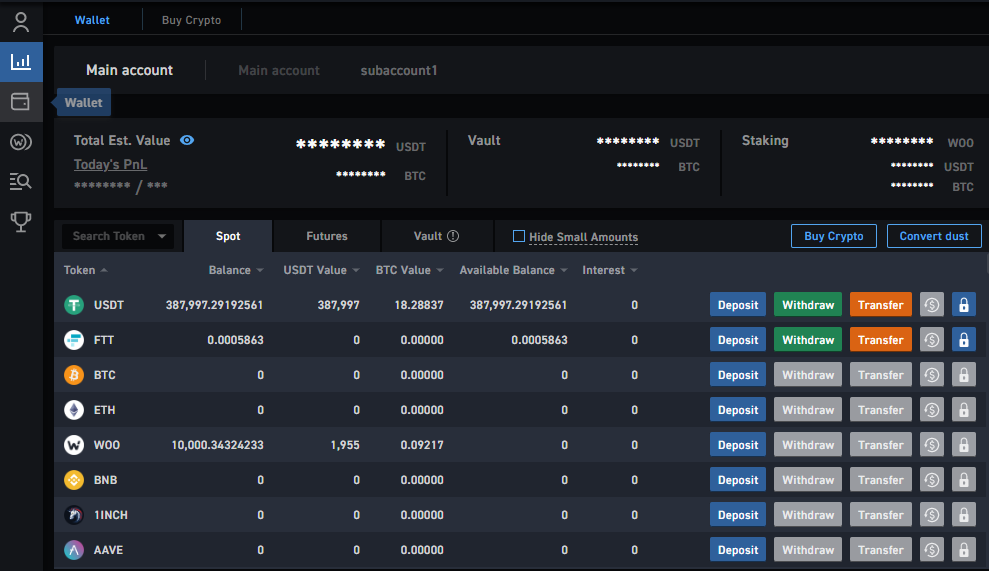This screenshot has height=571, width=989.
Task: Click the dollar icon in BTC row
Action: pos(932,375)
